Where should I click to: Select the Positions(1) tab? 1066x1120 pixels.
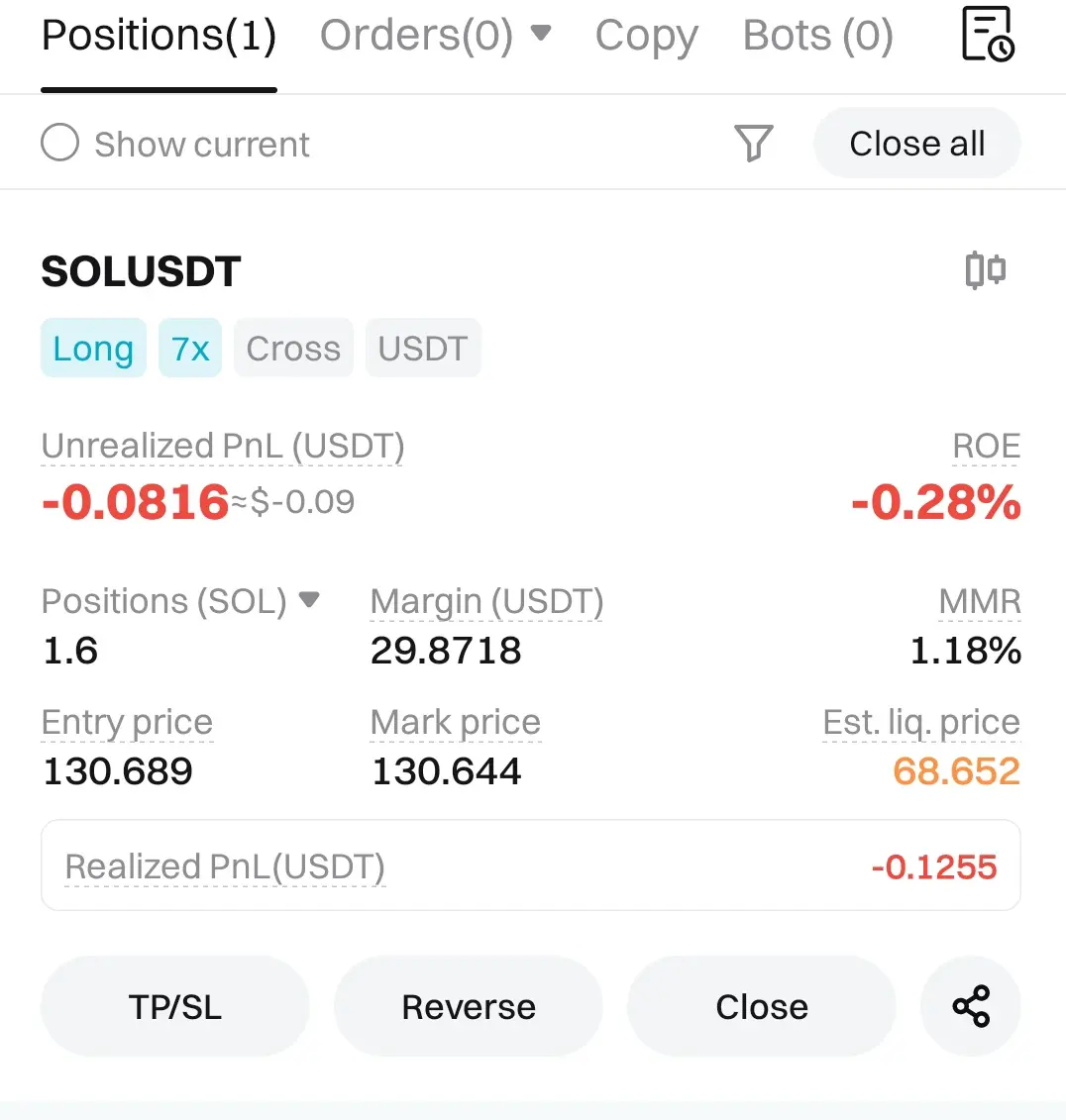159,37
